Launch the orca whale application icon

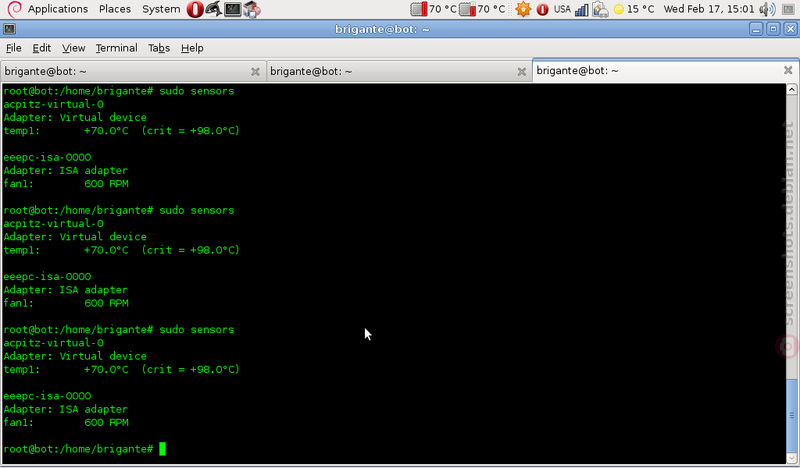coord(213,9)
